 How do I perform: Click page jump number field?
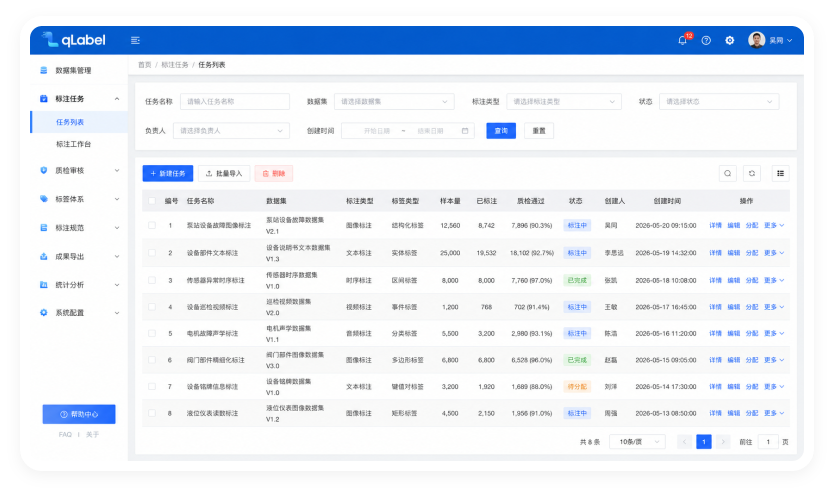point(768,442)
